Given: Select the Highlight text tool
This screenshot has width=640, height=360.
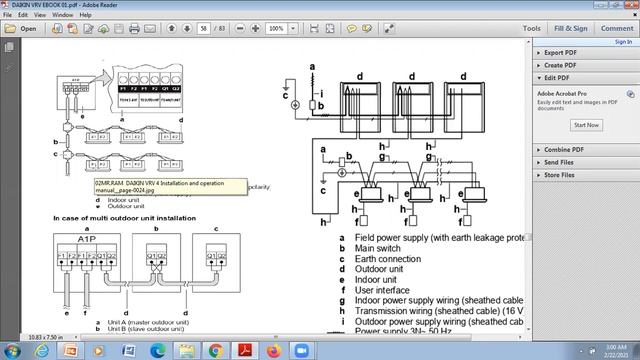Looking at the screenshot, I should [367, 29].
